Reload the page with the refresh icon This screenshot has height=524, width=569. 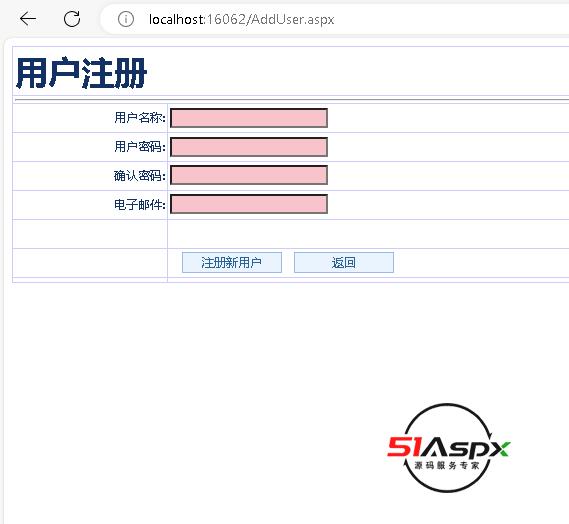[72, 19]
